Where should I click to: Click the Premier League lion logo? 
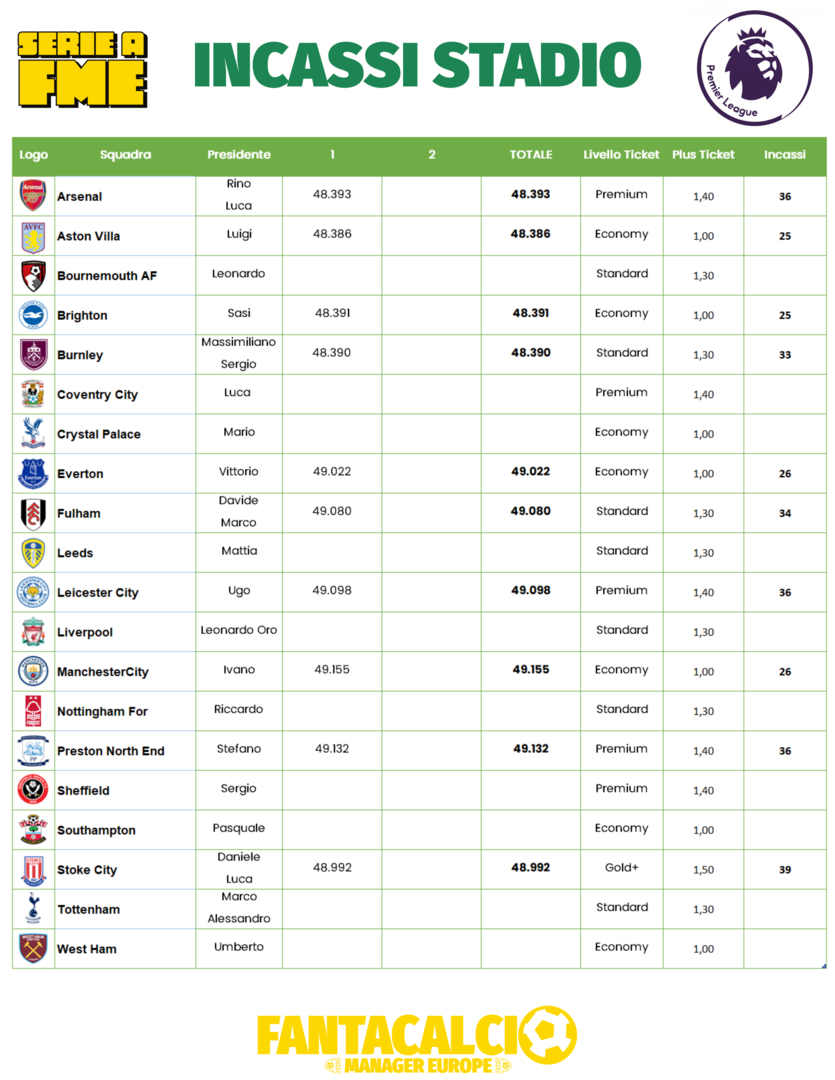(742, 67)
